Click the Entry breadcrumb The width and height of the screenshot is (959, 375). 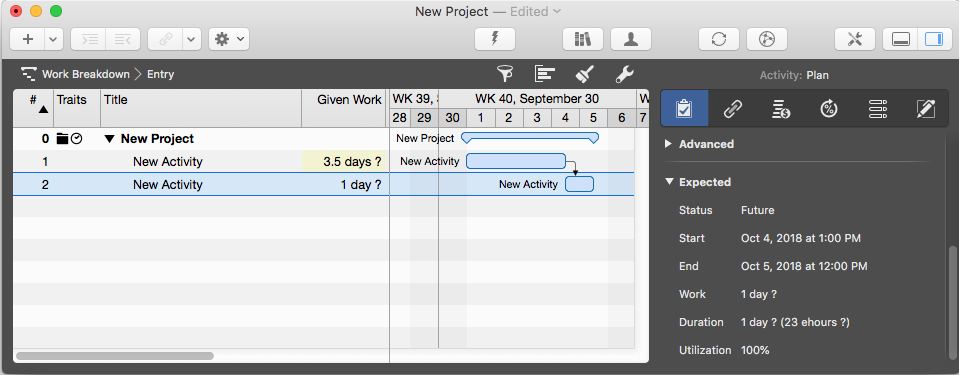pyautogui.click(x=160, y=74)
